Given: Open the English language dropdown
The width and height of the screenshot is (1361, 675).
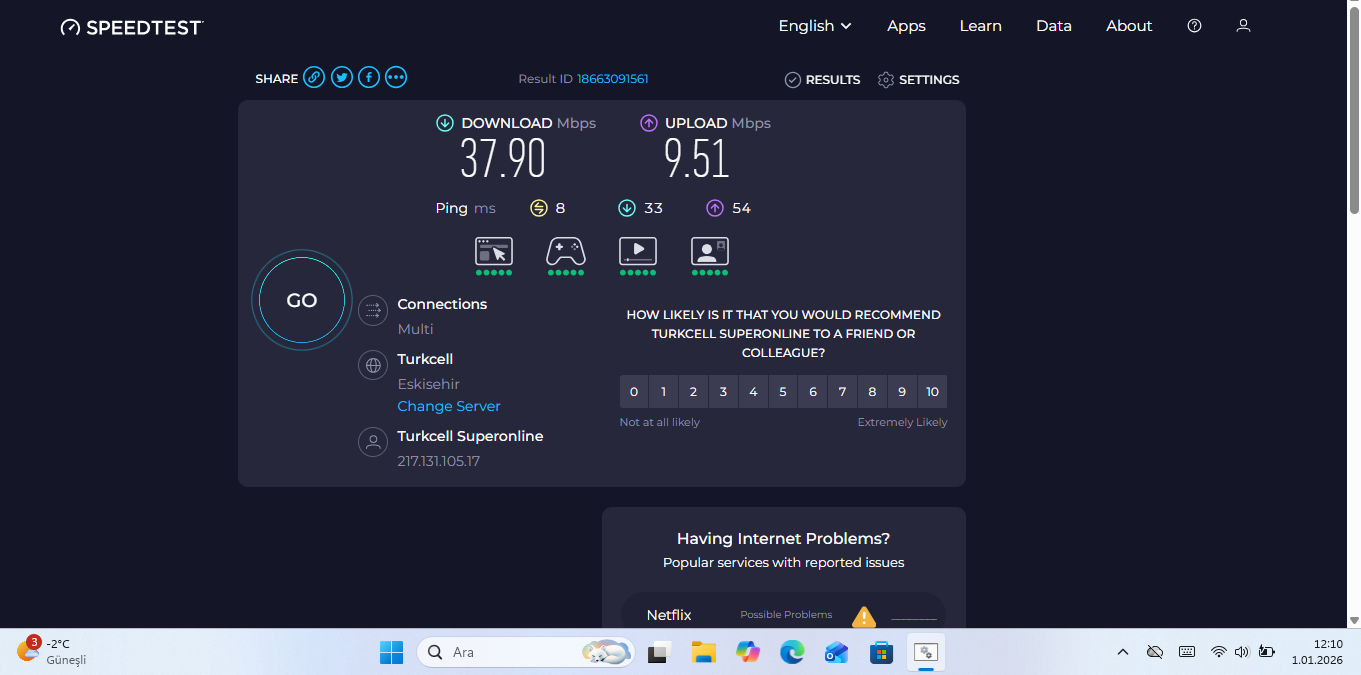Looking at the screenshot, I should 815,26.
